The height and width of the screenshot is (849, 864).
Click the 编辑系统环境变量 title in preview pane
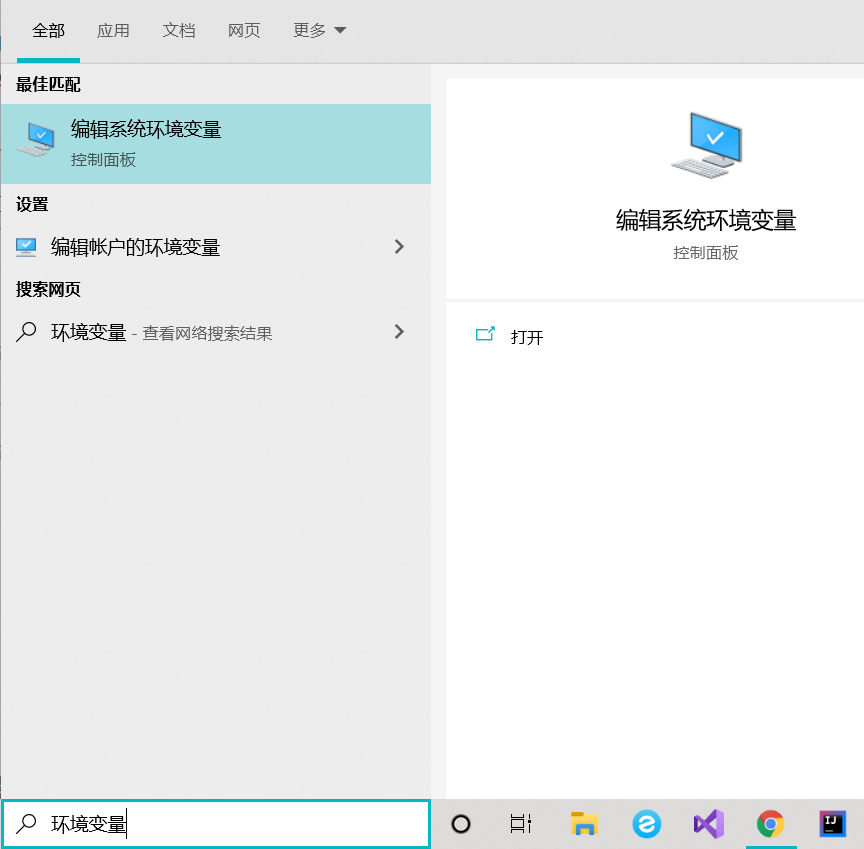coord(706,220)
